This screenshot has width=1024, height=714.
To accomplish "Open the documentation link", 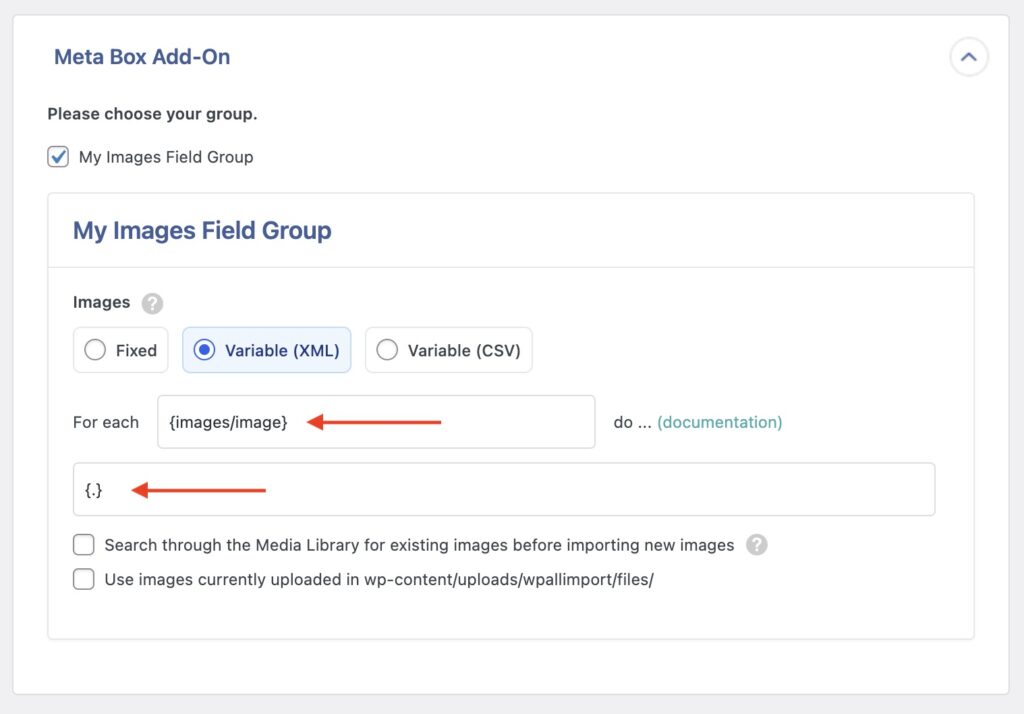I will click(720, 422).
